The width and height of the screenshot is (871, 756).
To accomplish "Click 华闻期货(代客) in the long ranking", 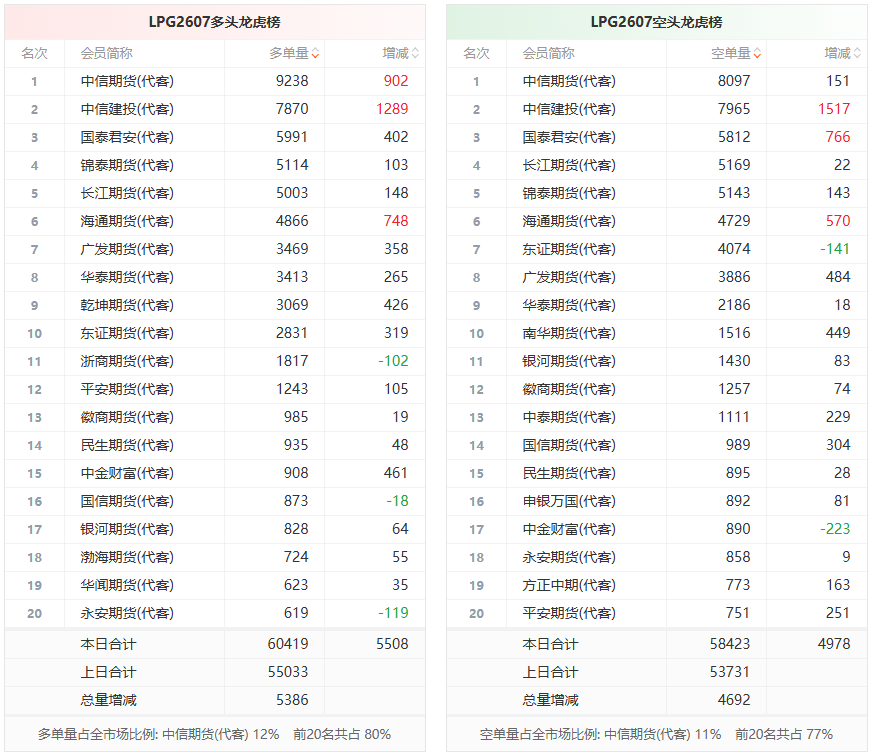I will [x=127, y=585].
